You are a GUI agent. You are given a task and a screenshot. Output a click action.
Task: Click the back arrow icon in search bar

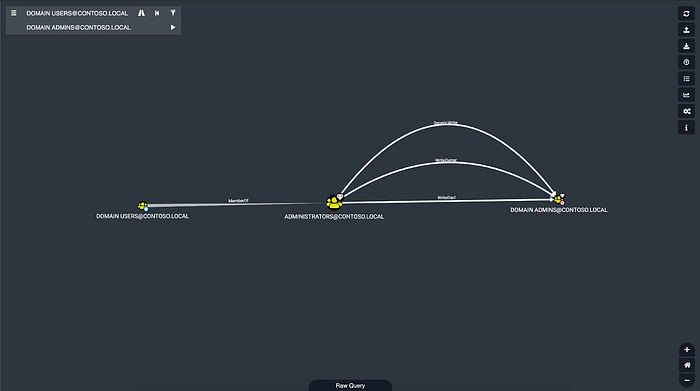click(x=157, y=13)
